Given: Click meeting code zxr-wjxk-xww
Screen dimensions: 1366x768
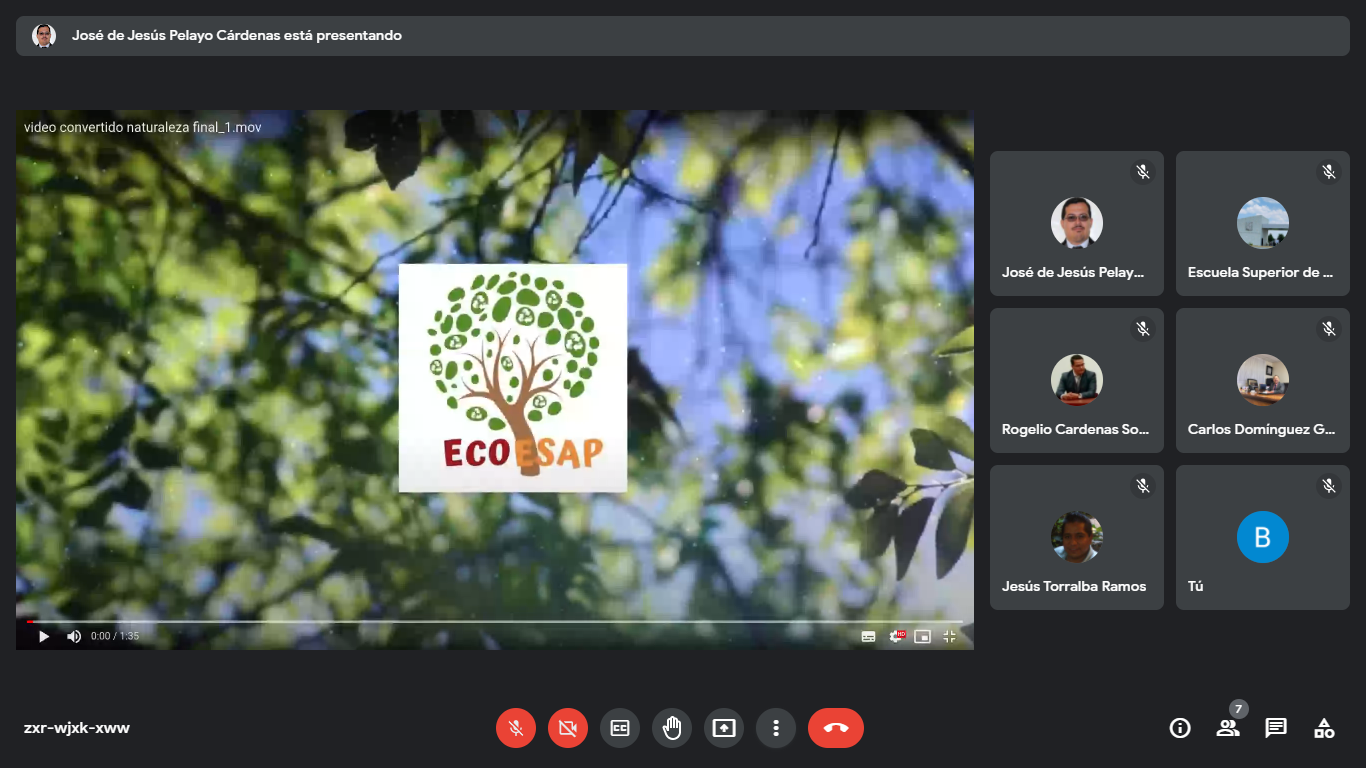Looking at the screenshot, I should pyautogui.click(x=77, y=728).
